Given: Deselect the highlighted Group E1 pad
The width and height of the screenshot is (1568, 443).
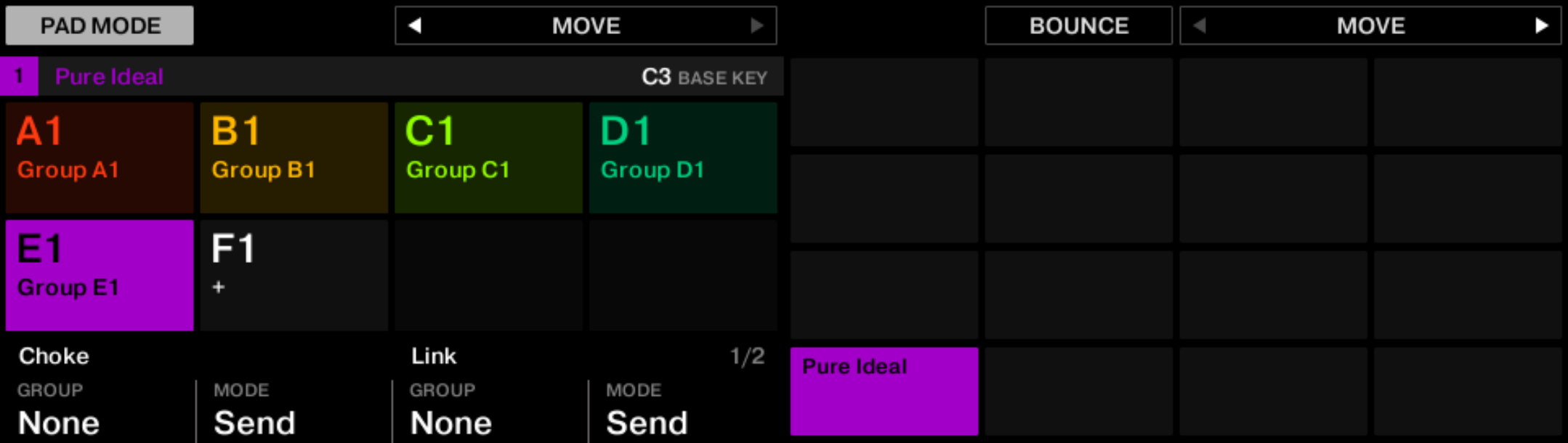Looking at the screenshot, I should click(x=99, y=275).
